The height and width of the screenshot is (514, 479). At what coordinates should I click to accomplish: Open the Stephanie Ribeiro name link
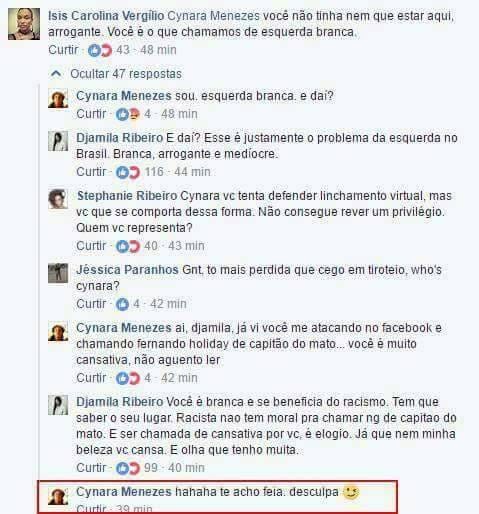click(x=127, y=196)
